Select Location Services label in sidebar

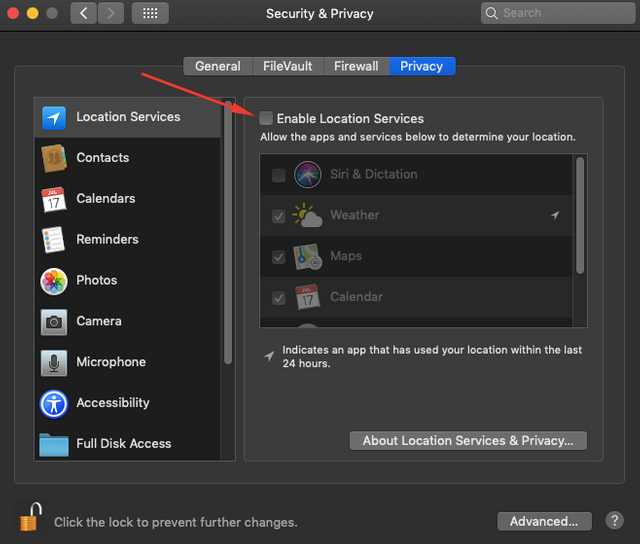(128, 117)
